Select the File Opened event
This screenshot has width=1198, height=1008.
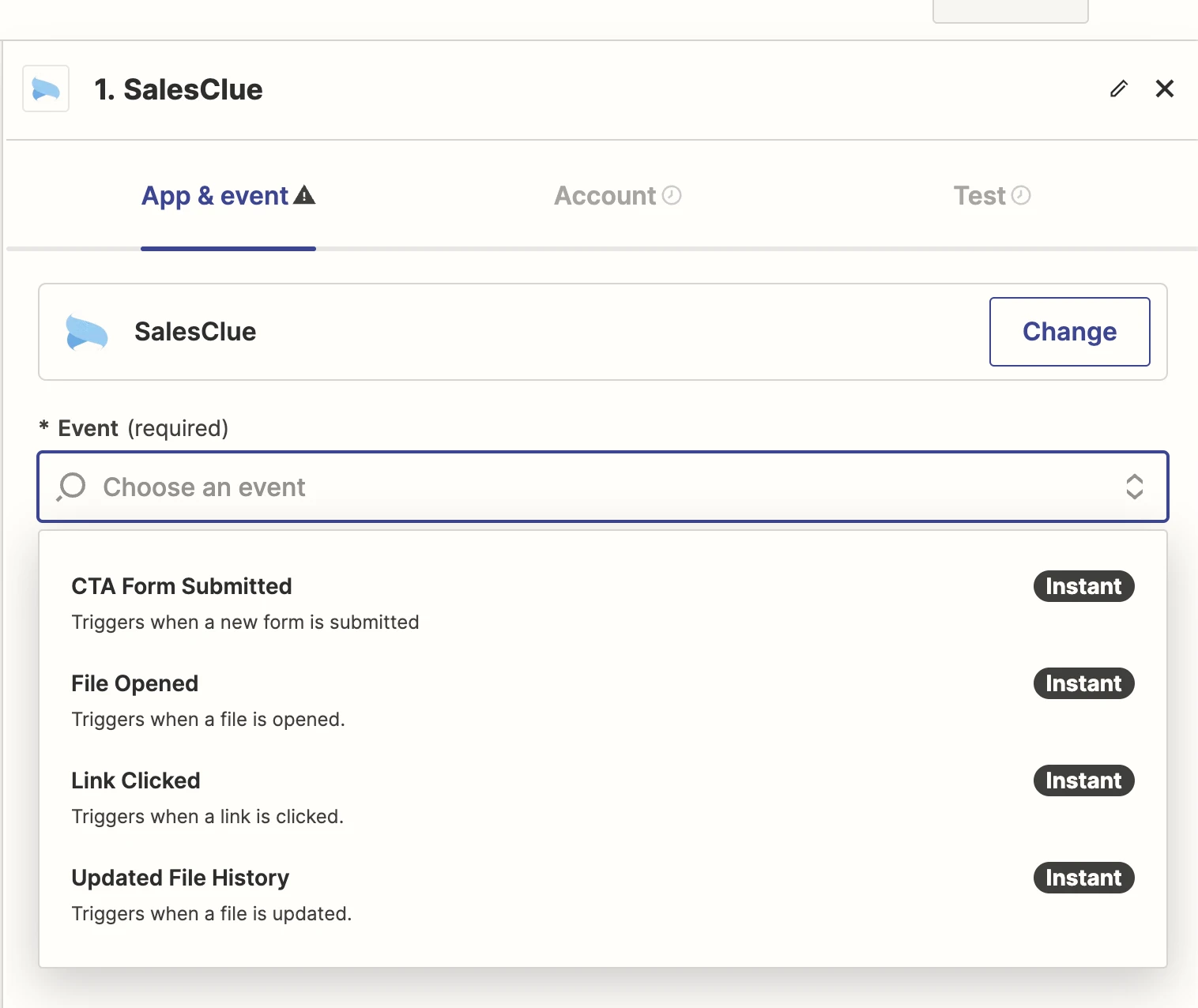tap(603, 701)
